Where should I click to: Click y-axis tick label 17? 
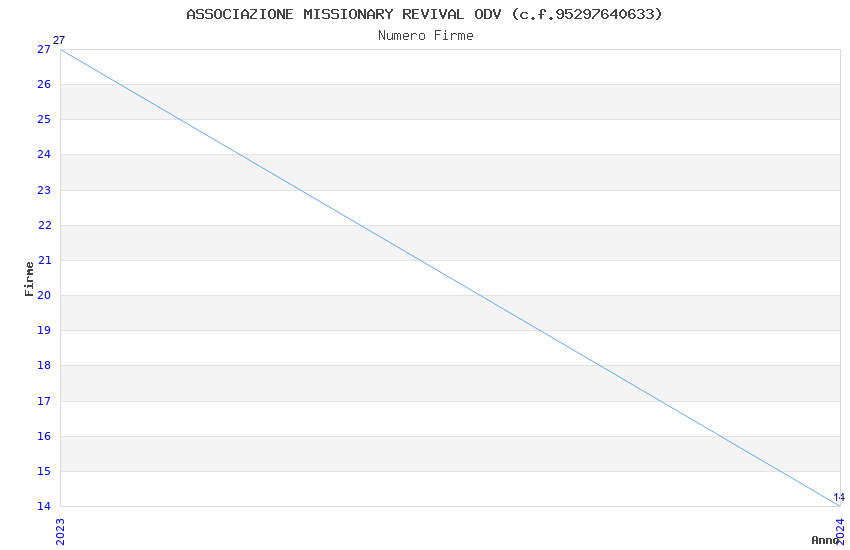tap(44, 401)
